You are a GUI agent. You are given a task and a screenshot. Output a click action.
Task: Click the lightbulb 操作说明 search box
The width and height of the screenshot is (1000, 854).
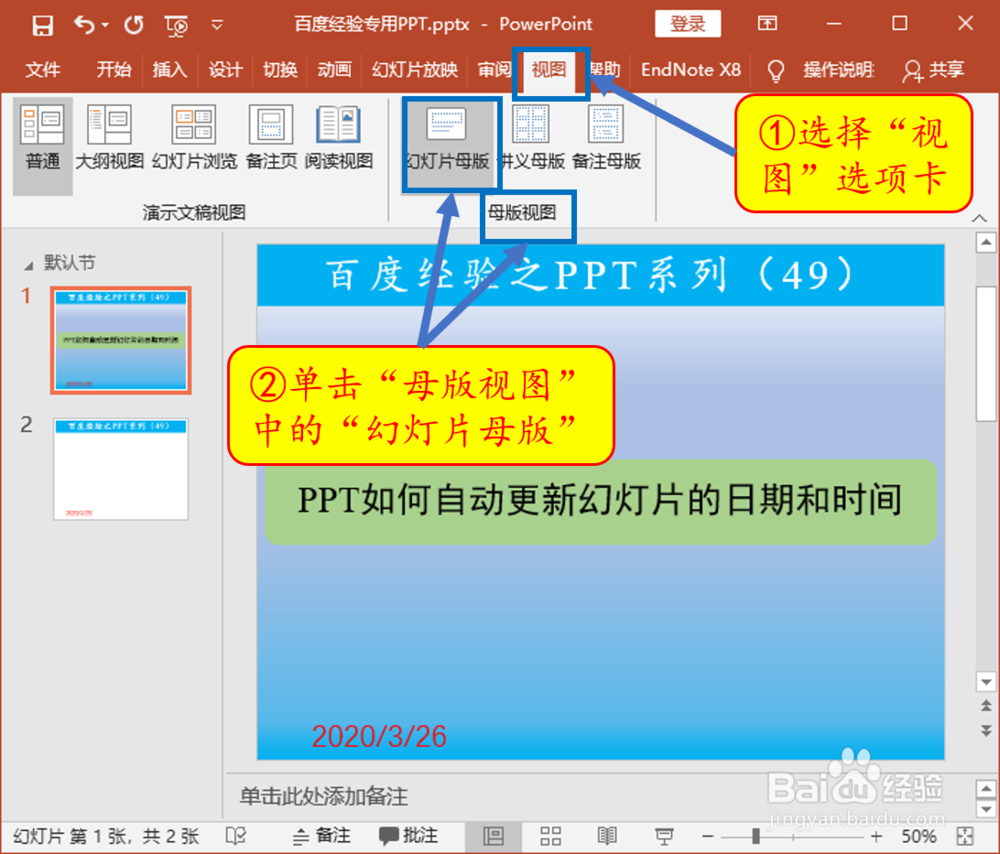pos(820,70)
